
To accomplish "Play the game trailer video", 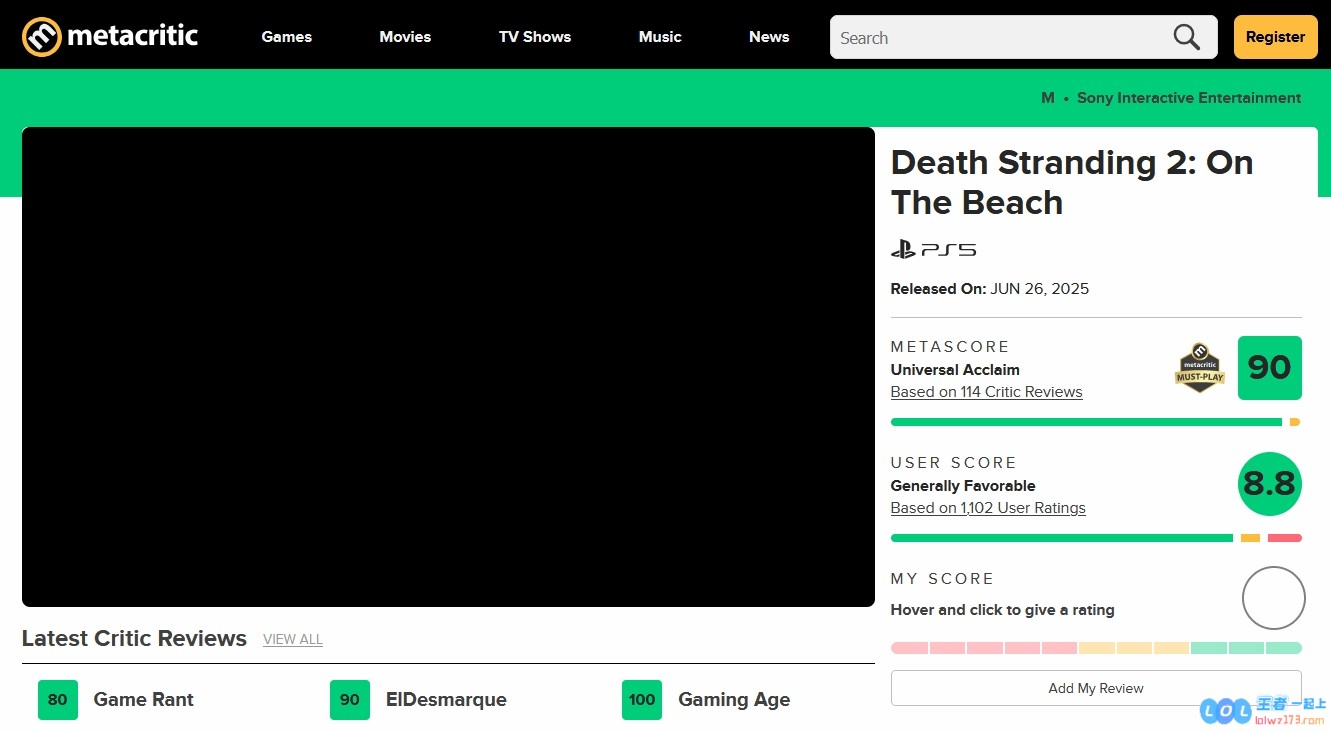I will 448,367.
